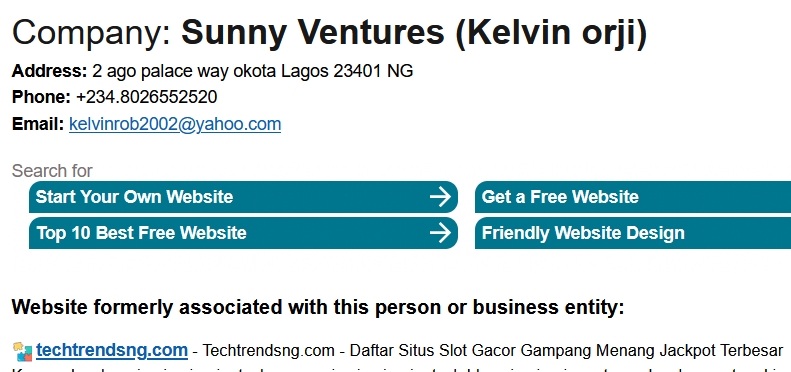Choose the Top 10 Best Free Website suggestion
The image size is (791, 372).
(243, 233)
